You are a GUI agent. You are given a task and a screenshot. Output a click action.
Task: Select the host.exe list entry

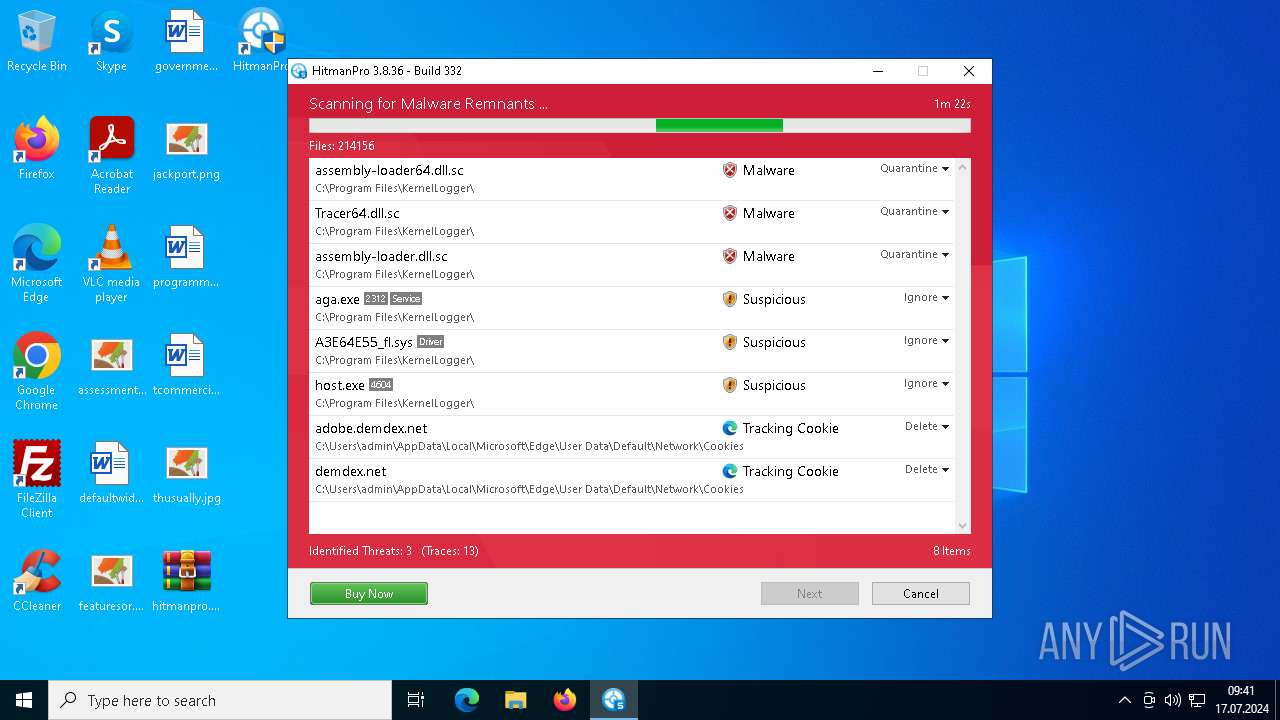pos(632,394)
